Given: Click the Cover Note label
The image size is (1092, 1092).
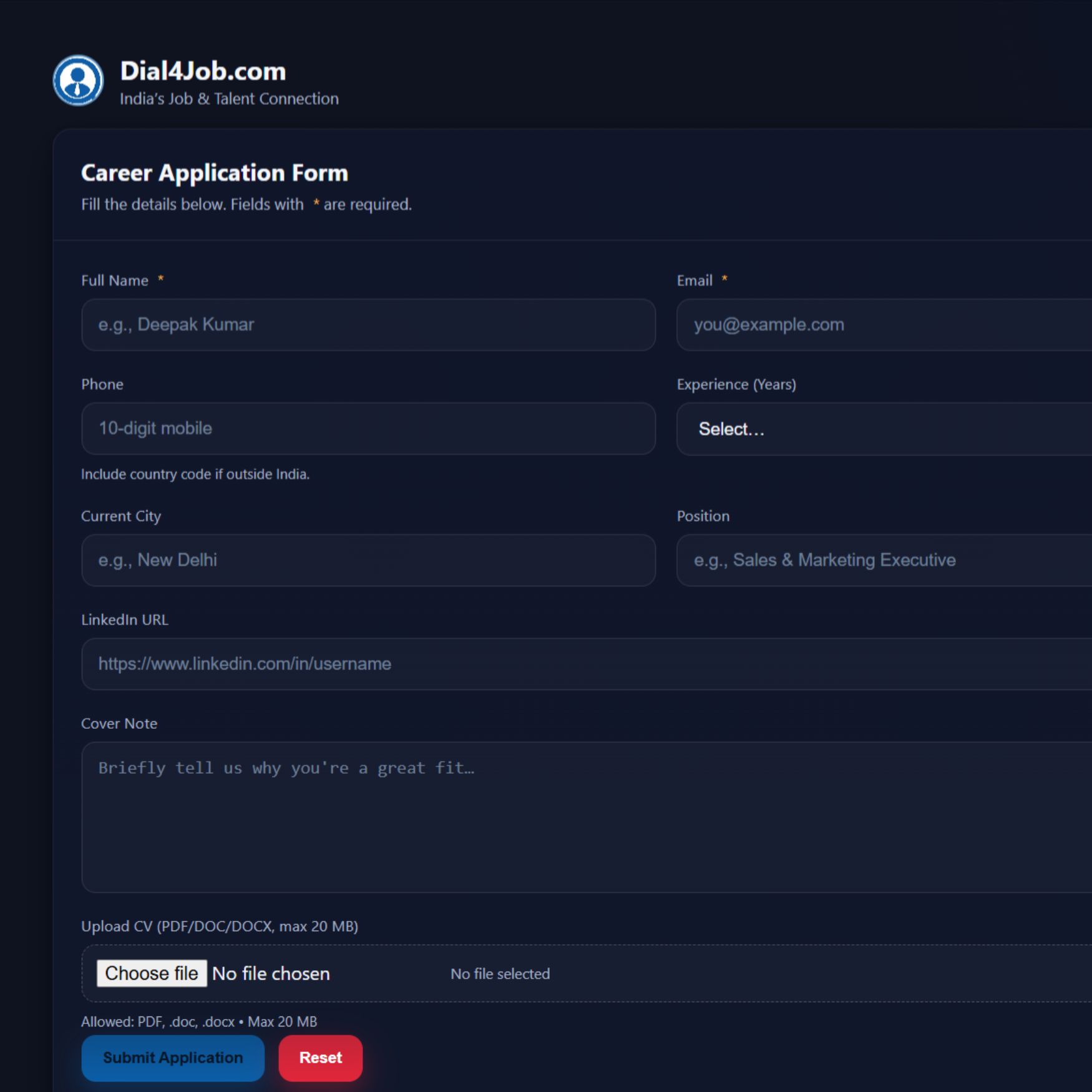Looking at the screenshot, I should pyautogui.click(x=119, y=724).
